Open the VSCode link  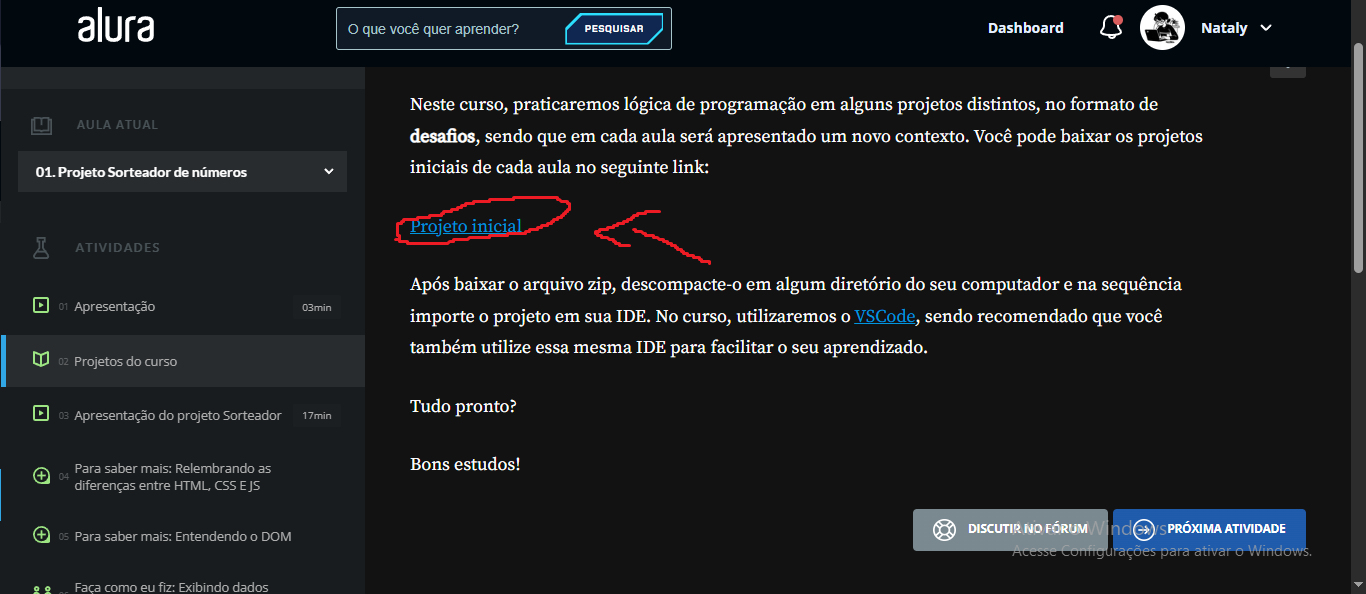click(x=886, y=316)
